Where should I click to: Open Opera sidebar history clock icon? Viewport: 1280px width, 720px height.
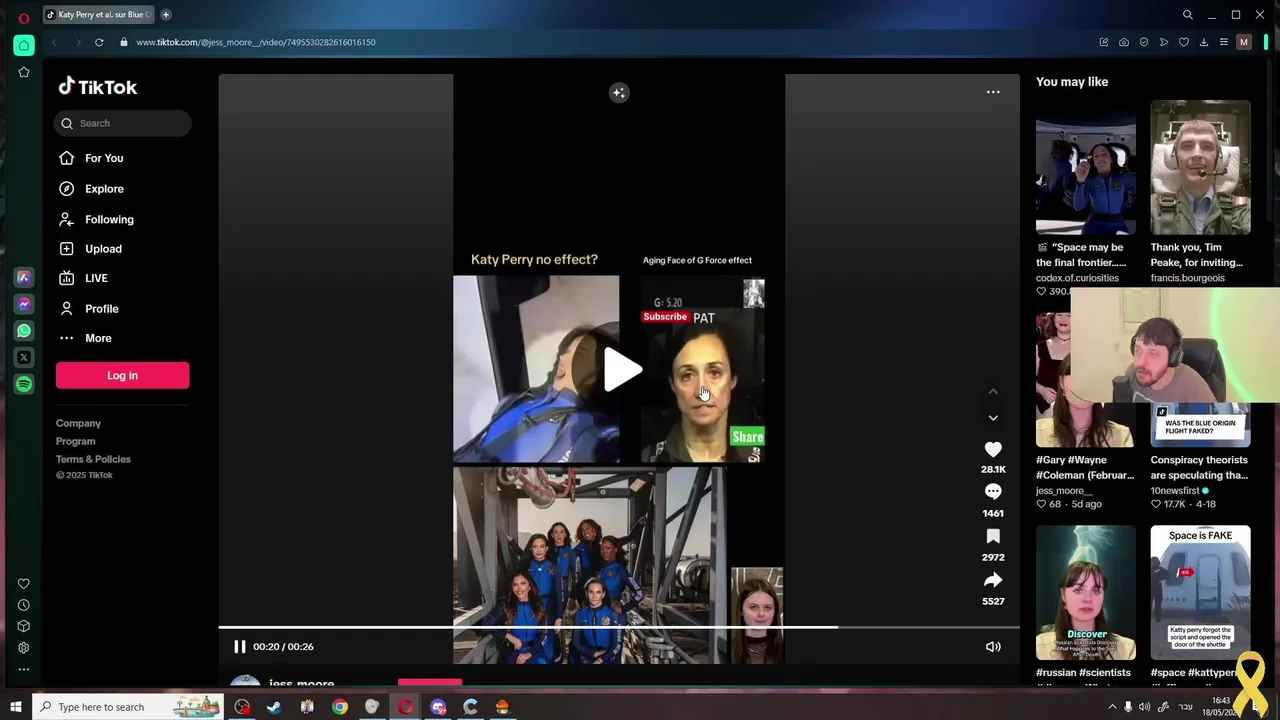[x=24, y=605]
